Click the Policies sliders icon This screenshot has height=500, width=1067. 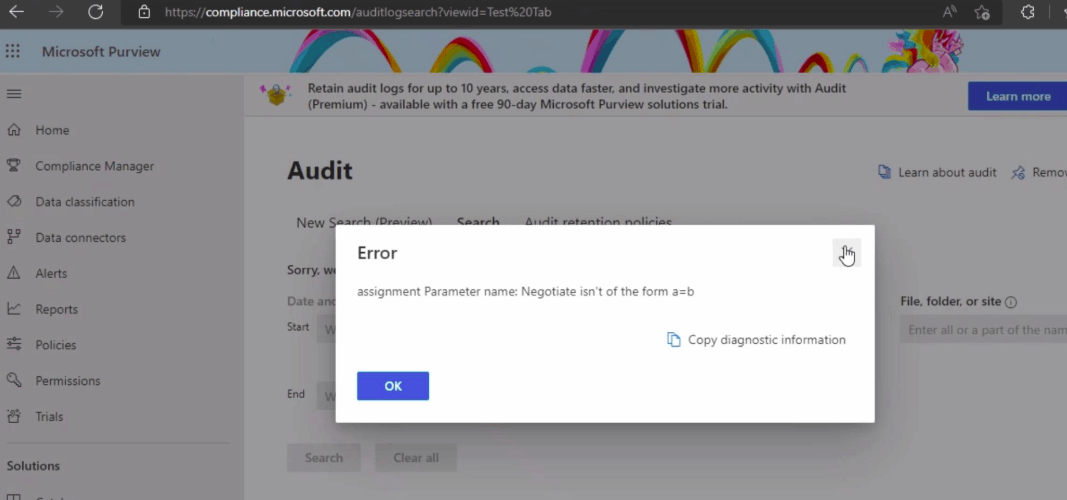coord(14,344)
